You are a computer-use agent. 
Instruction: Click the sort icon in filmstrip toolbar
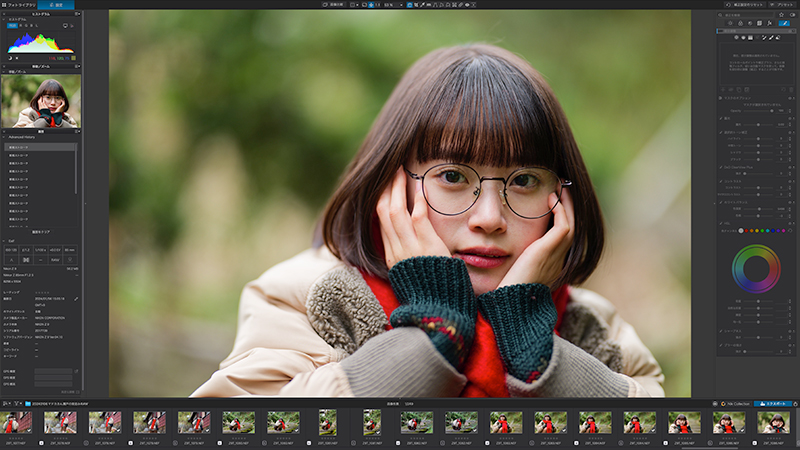click(7, 404)
